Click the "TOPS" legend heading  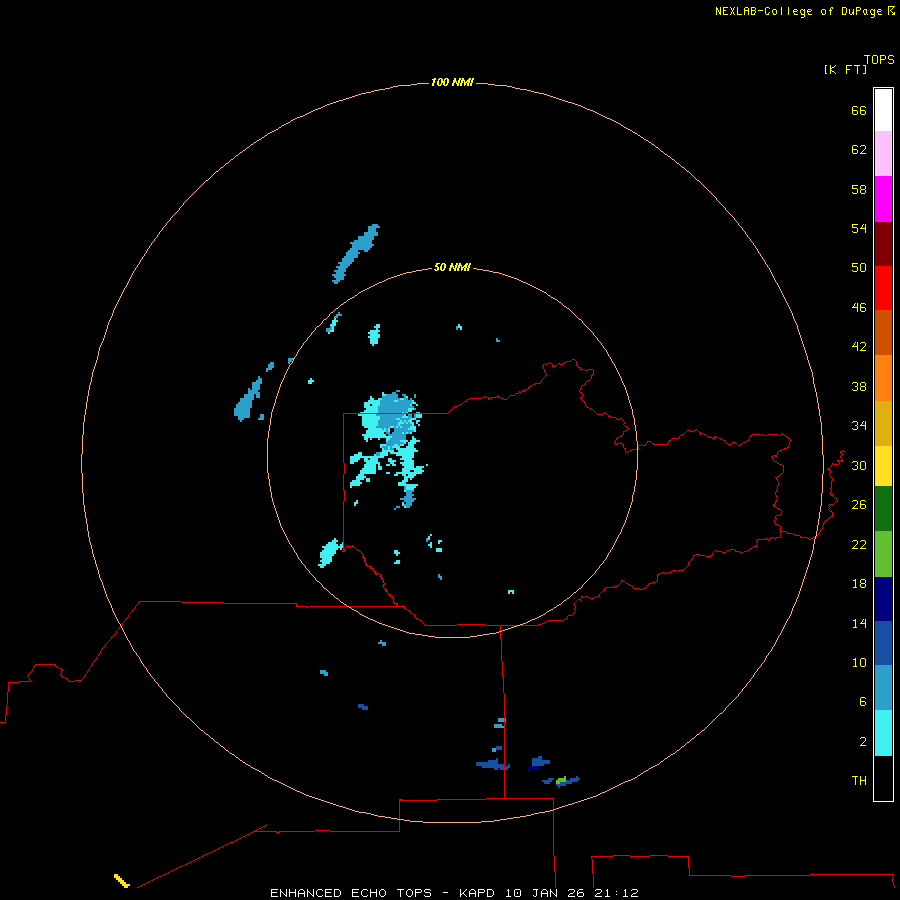tap(879, 59)
